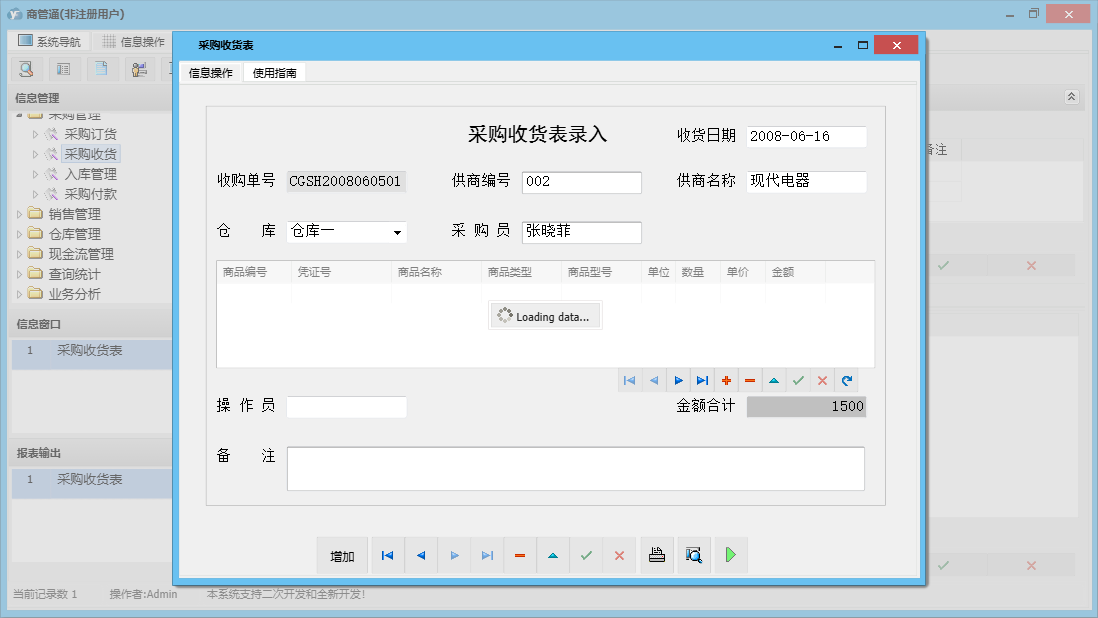1098x618 pixels.
Task: Confirm grid changes with the green check icon
Action: coord(797,380)
